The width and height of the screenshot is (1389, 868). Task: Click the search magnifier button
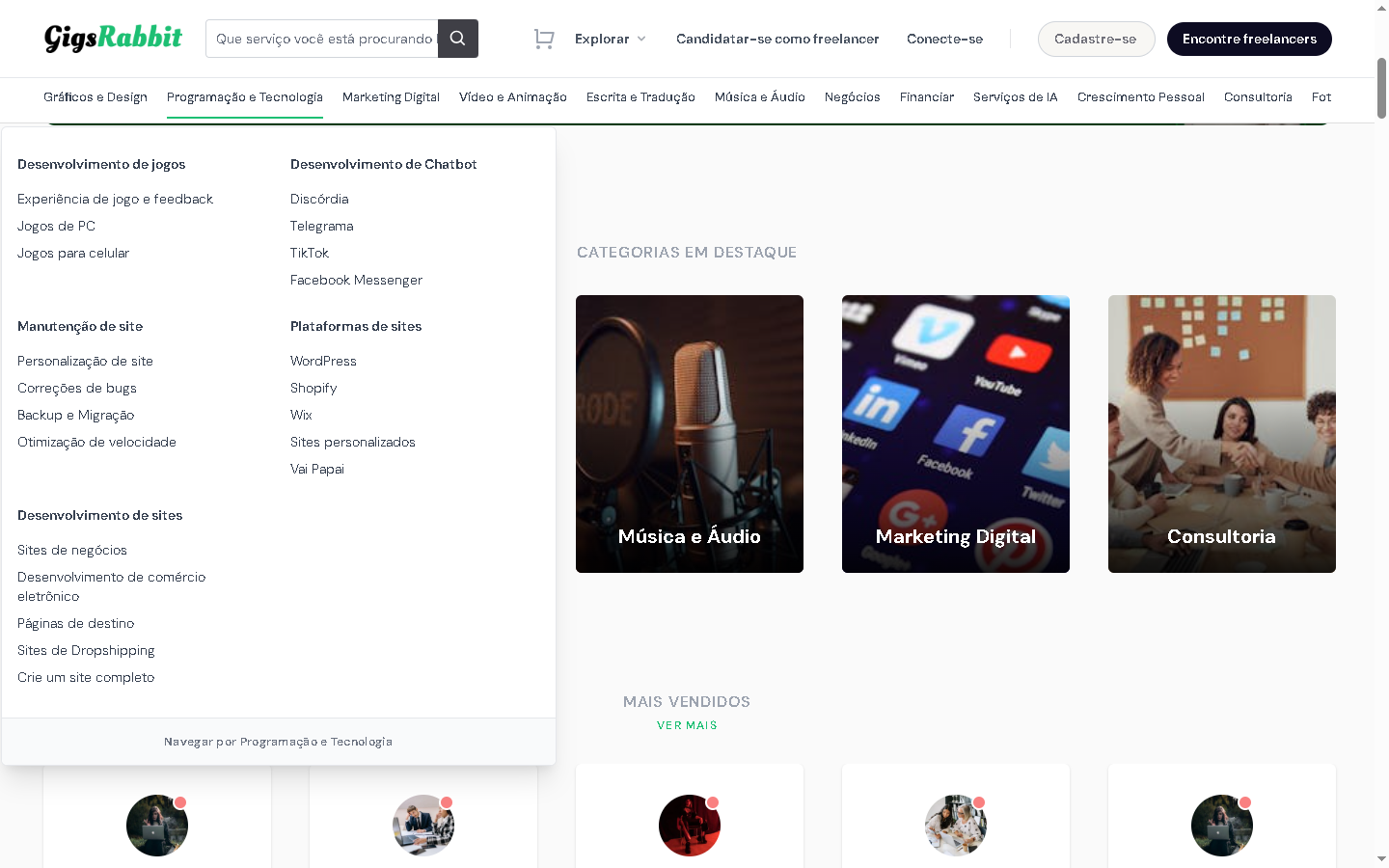458,39
